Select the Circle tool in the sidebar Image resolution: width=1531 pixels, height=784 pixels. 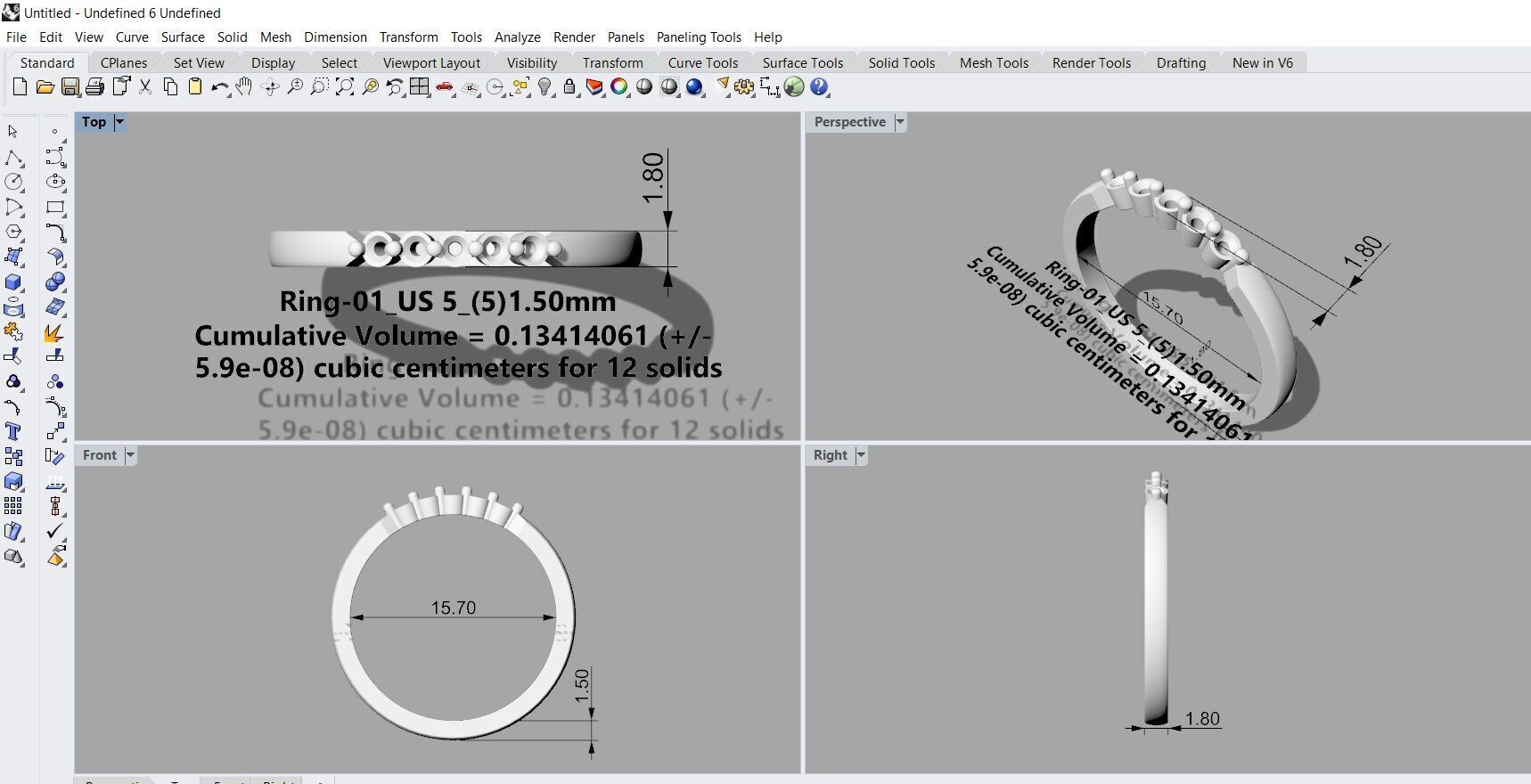coord(13,182)
